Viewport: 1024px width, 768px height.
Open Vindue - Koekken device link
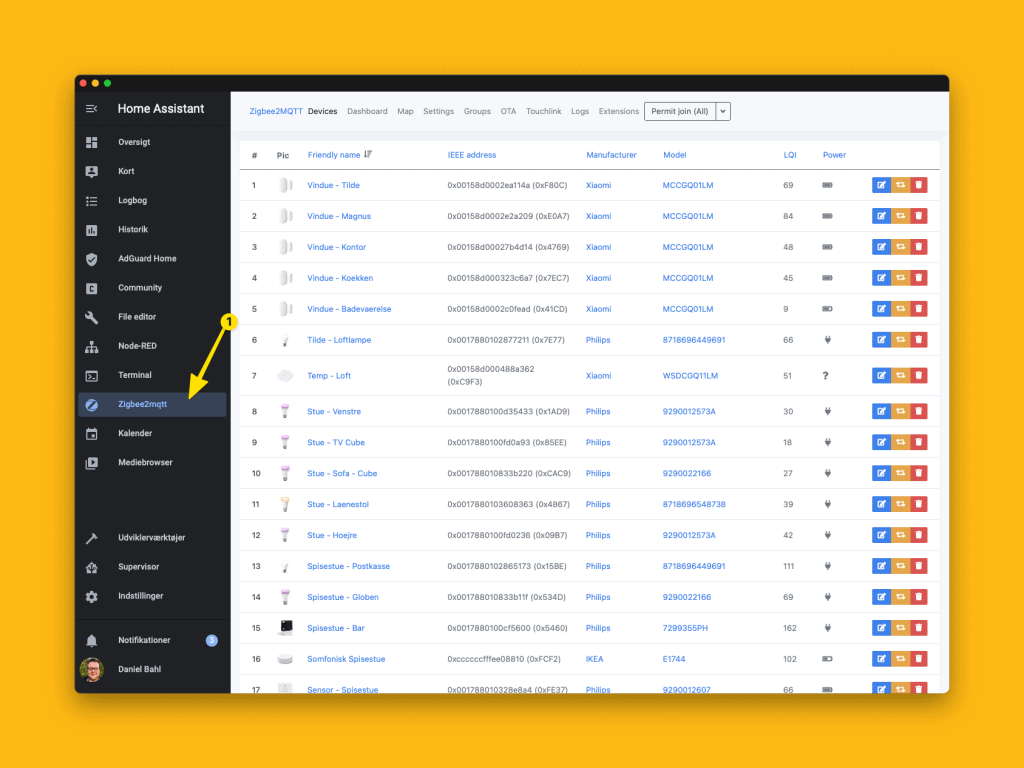[x=340, y=278]
